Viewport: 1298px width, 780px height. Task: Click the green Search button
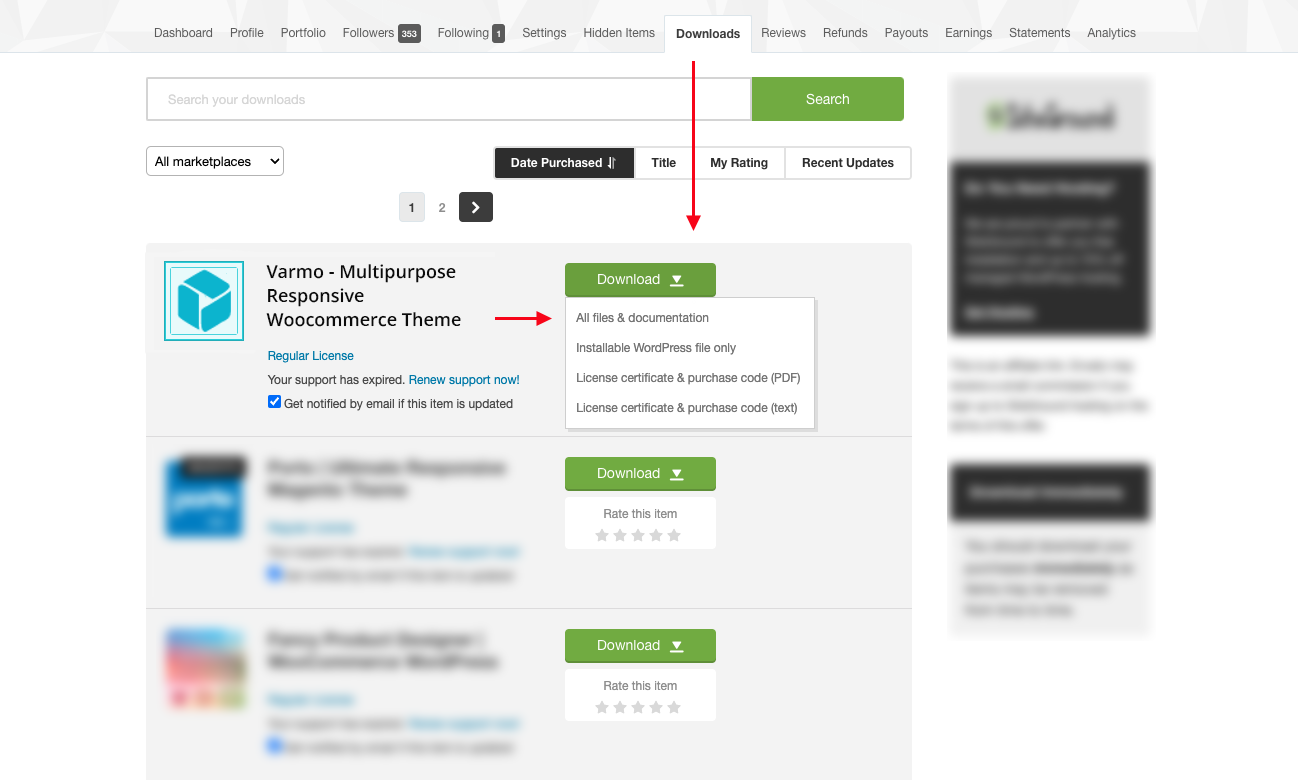point(827,99)
